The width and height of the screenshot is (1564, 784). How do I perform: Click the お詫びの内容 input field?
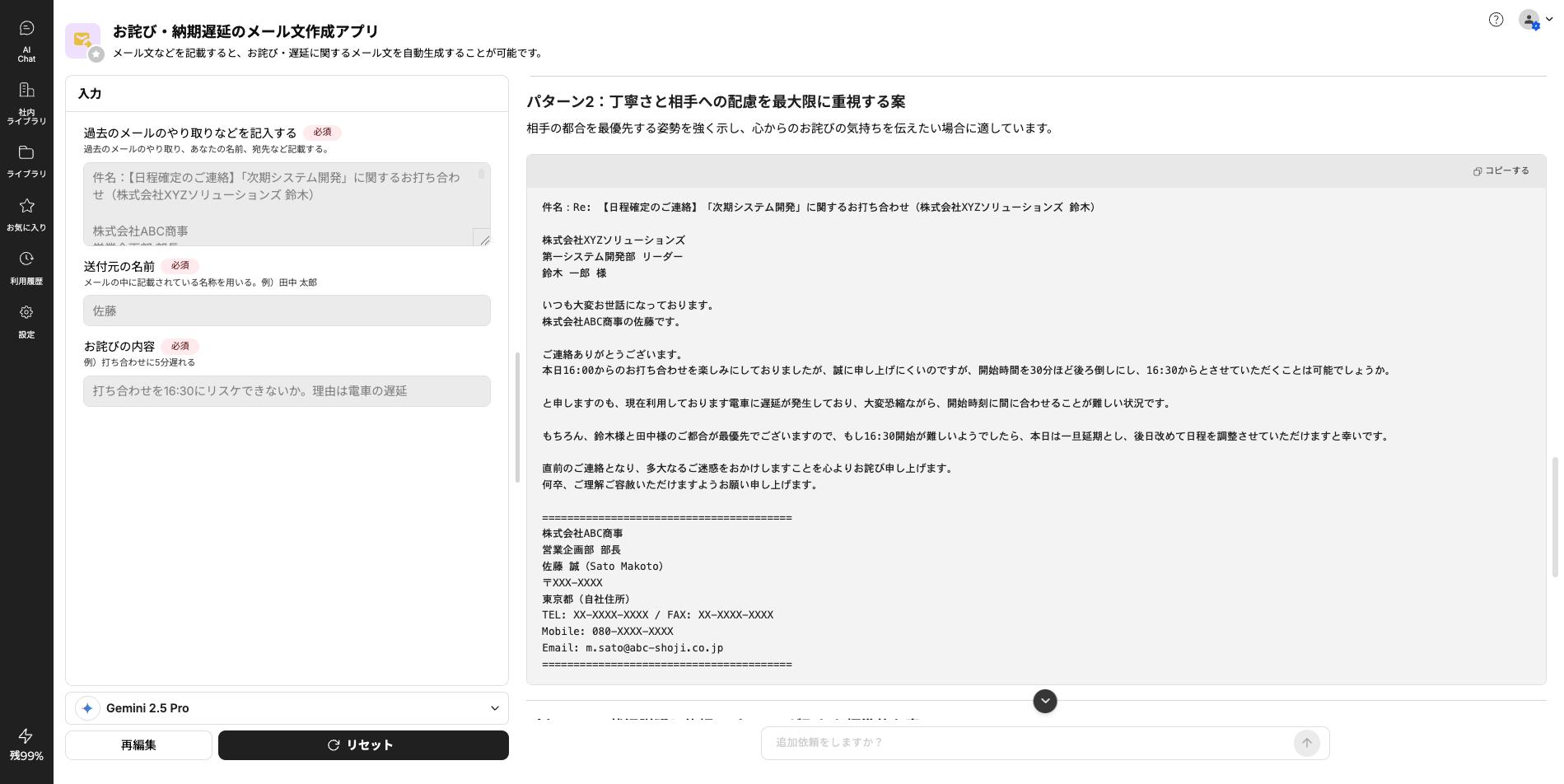(287, 391)
